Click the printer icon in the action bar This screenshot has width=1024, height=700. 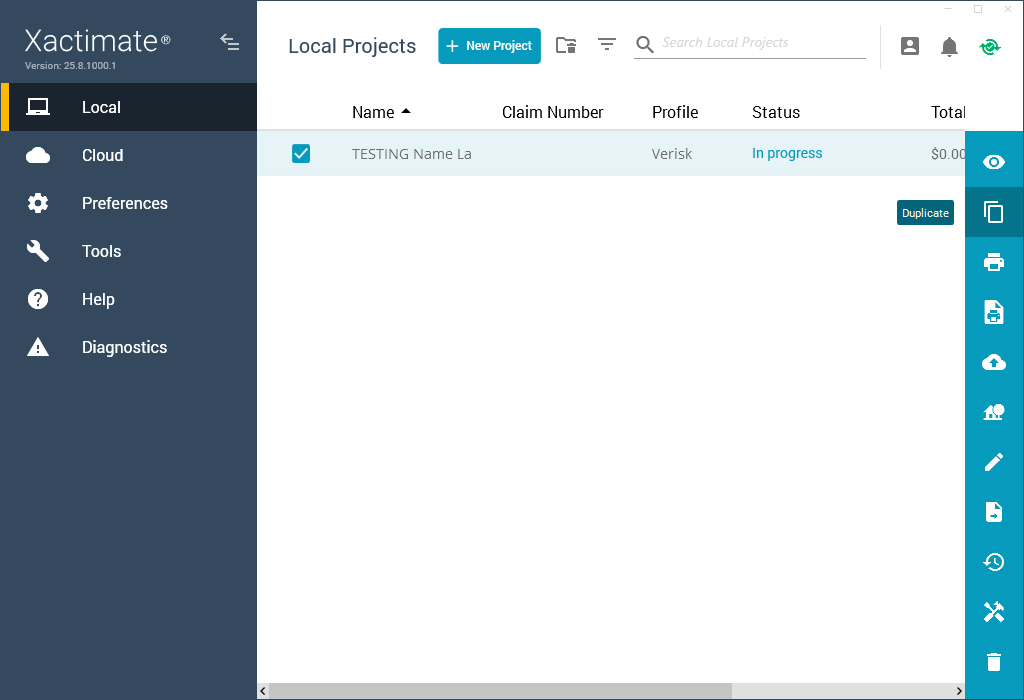[994, 262]
